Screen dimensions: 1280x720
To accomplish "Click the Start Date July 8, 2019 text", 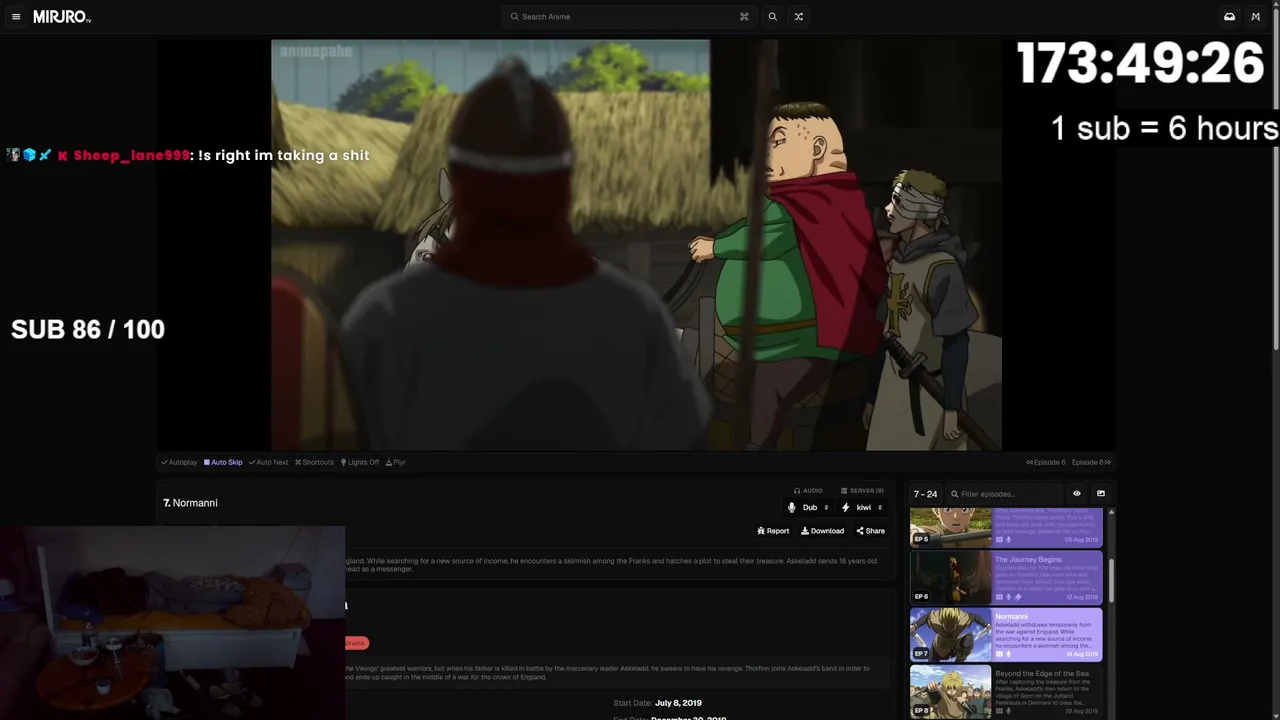I will point(657,703).
